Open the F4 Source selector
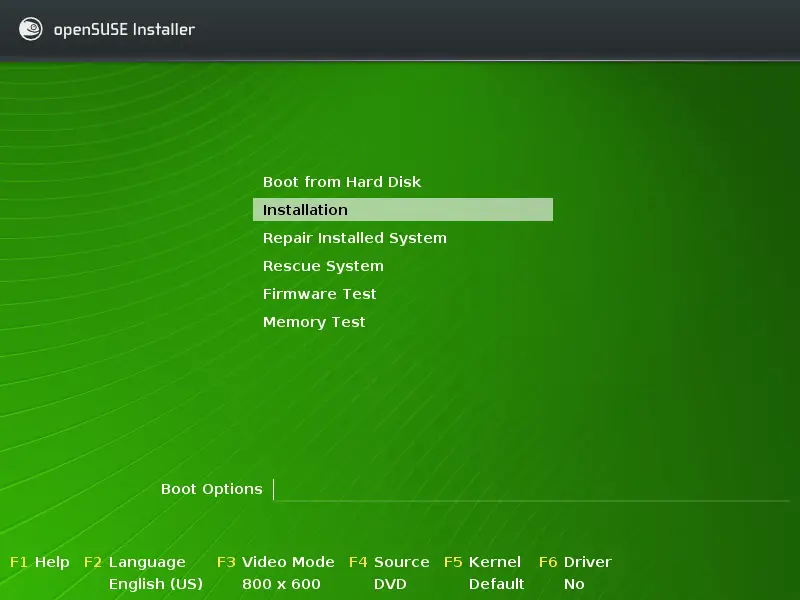This screenshot has width=800, height=600. [x=390, y=562]
